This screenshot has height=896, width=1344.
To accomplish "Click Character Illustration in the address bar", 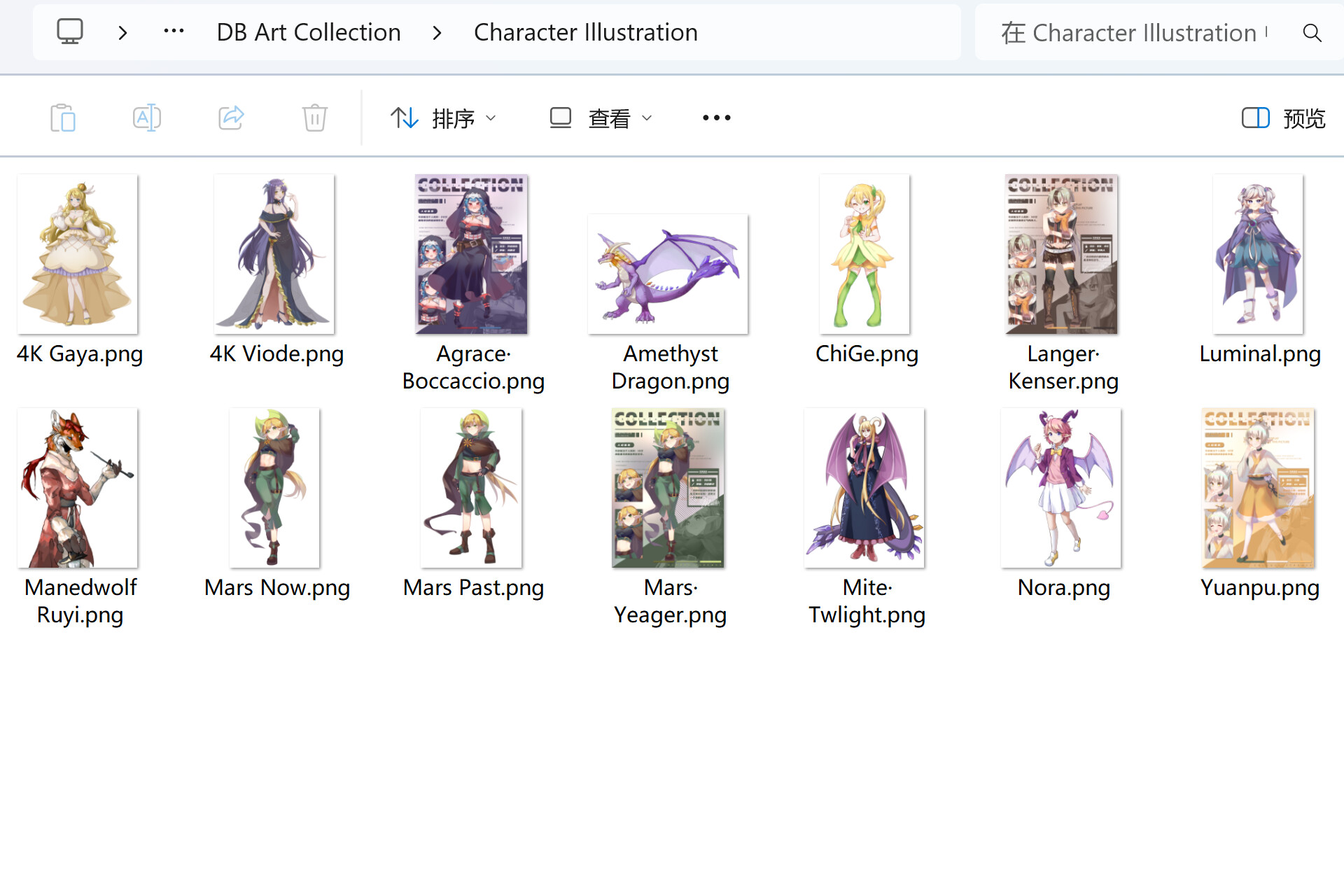I will pos(585,31).
